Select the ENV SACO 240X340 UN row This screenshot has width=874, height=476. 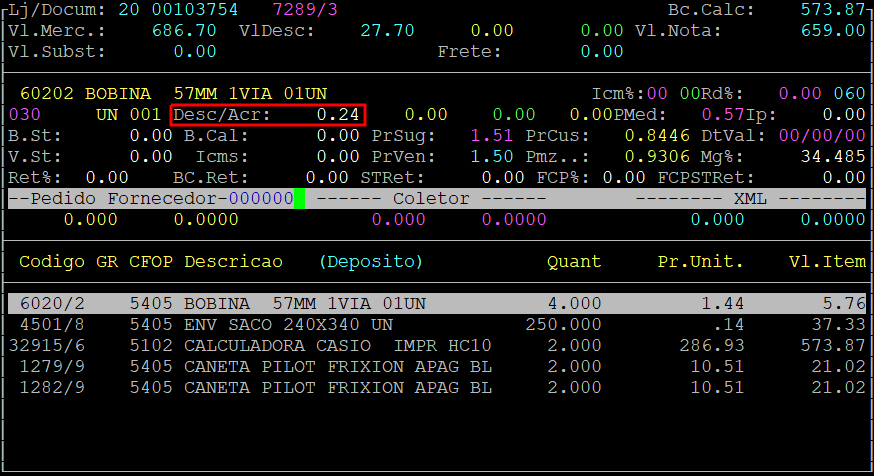pos(436,324)
